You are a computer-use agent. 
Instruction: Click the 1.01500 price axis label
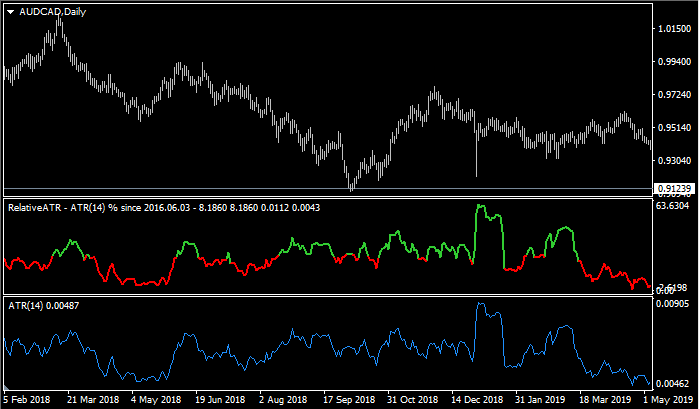tap(675, 29)
